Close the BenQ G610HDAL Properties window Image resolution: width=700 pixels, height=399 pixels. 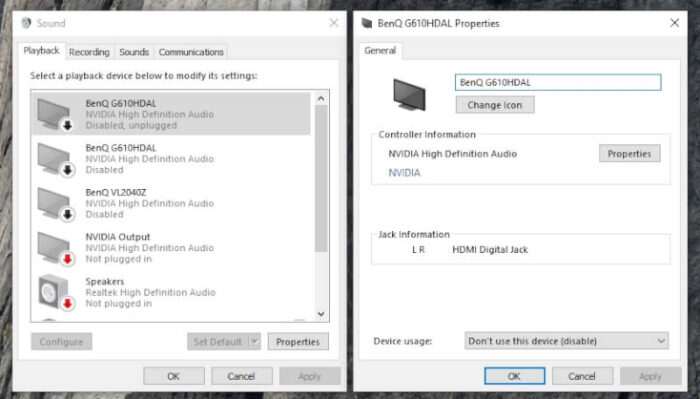(675, 23)
